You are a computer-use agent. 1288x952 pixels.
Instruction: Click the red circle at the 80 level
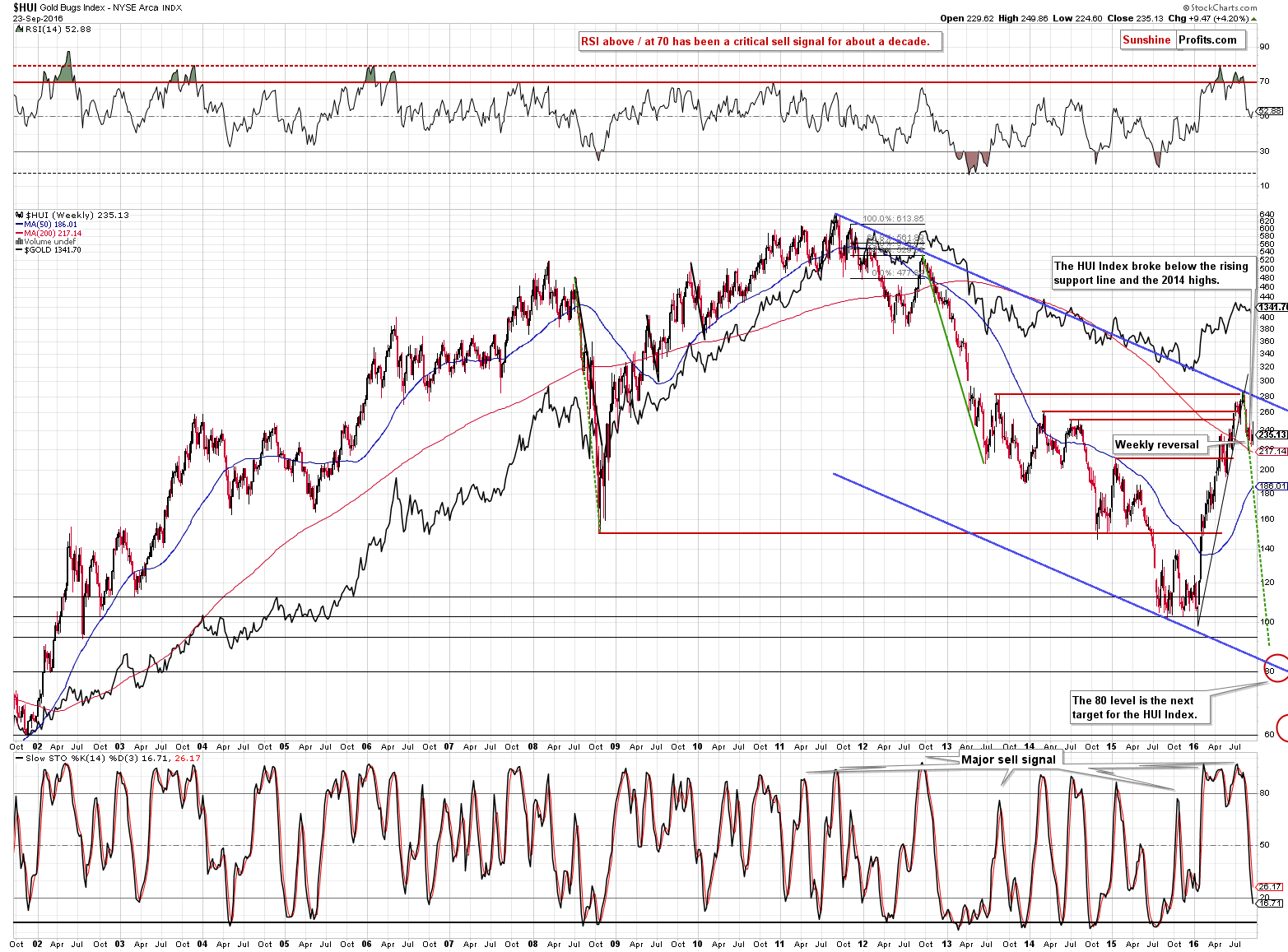pos(1275,667)
